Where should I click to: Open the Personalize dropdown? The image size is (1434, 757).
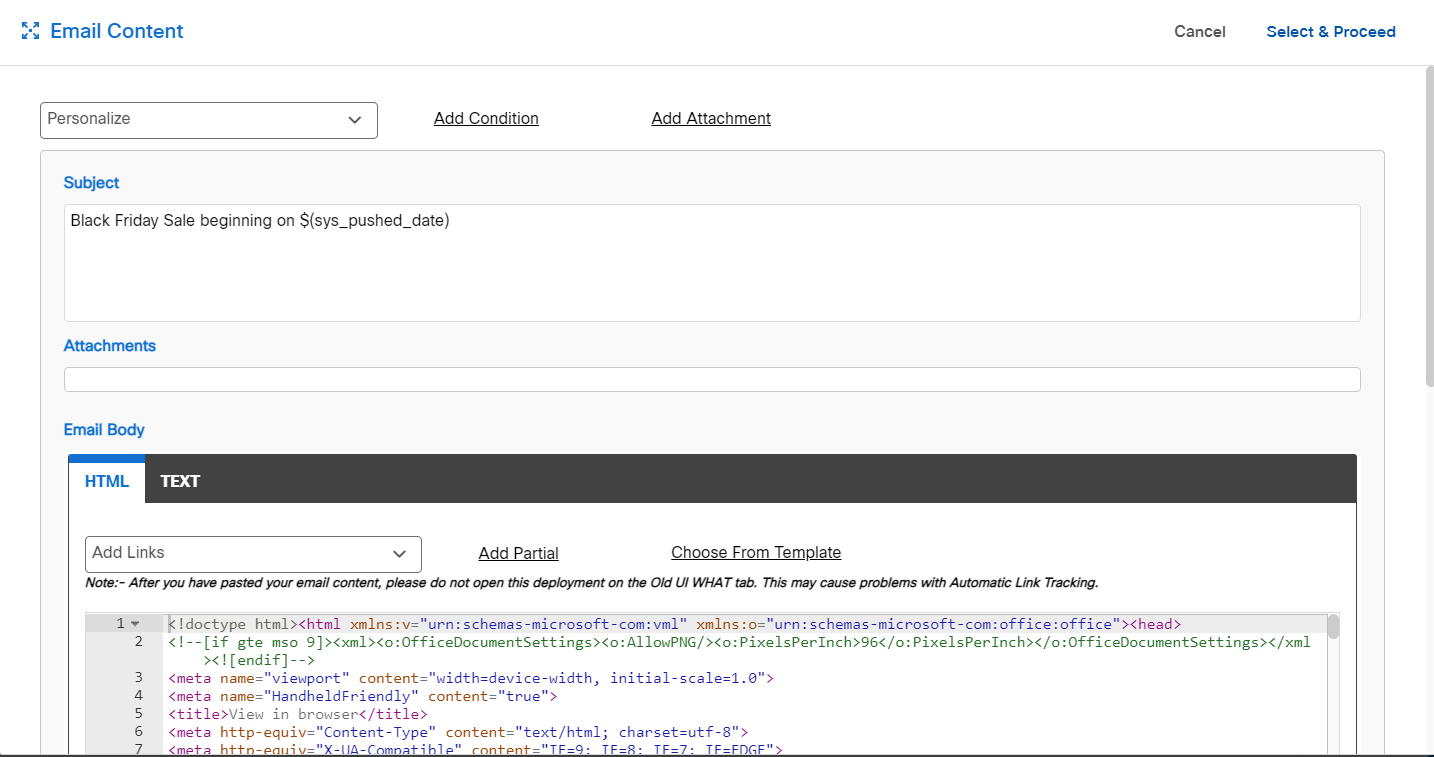(209, 120)
